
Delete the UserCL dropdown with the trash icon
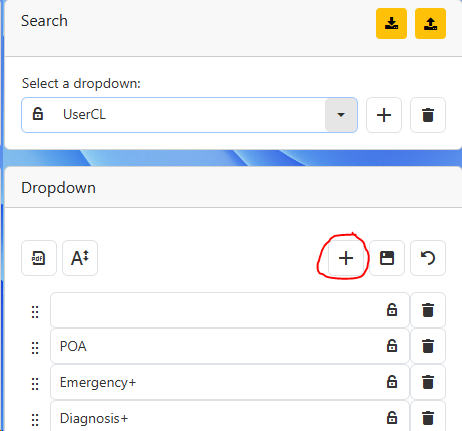pyautogui.click(x=428, y=115)
